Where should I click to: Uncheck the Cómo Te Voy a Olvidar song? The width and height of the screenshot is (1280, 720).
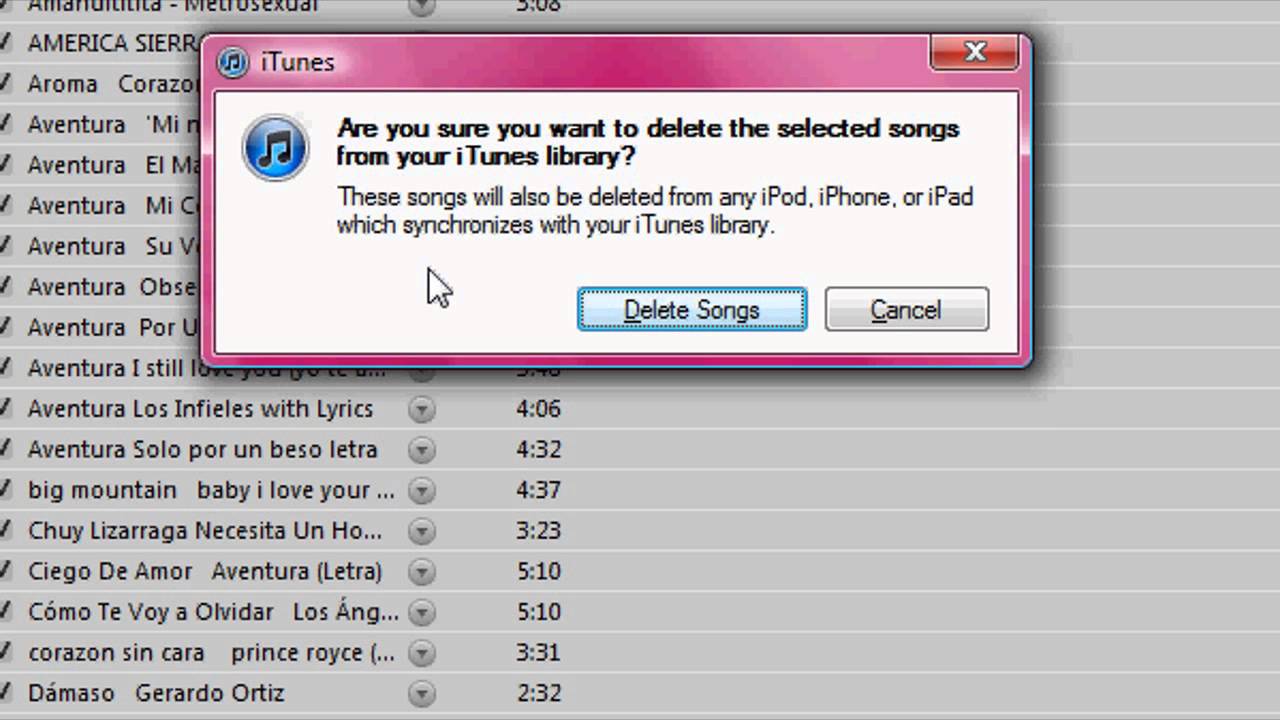(x=5, y=611)
